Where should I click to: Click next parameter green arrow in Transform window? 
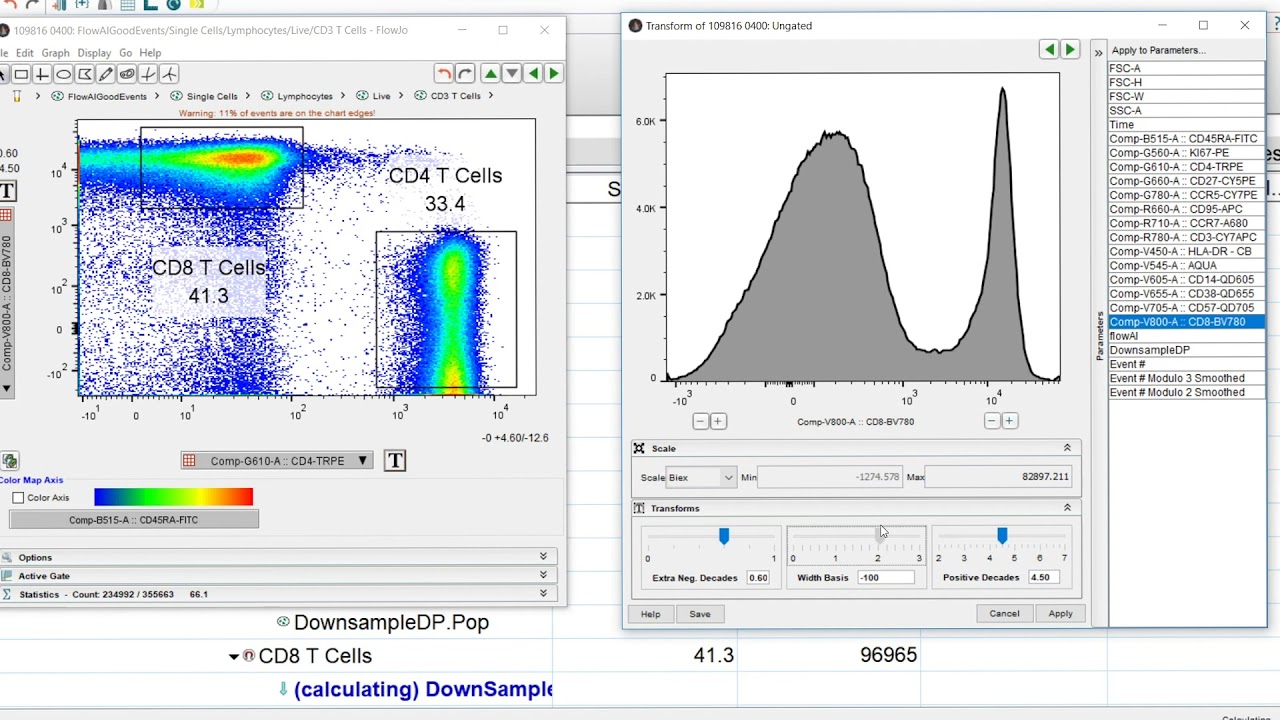coord(1070,49)
